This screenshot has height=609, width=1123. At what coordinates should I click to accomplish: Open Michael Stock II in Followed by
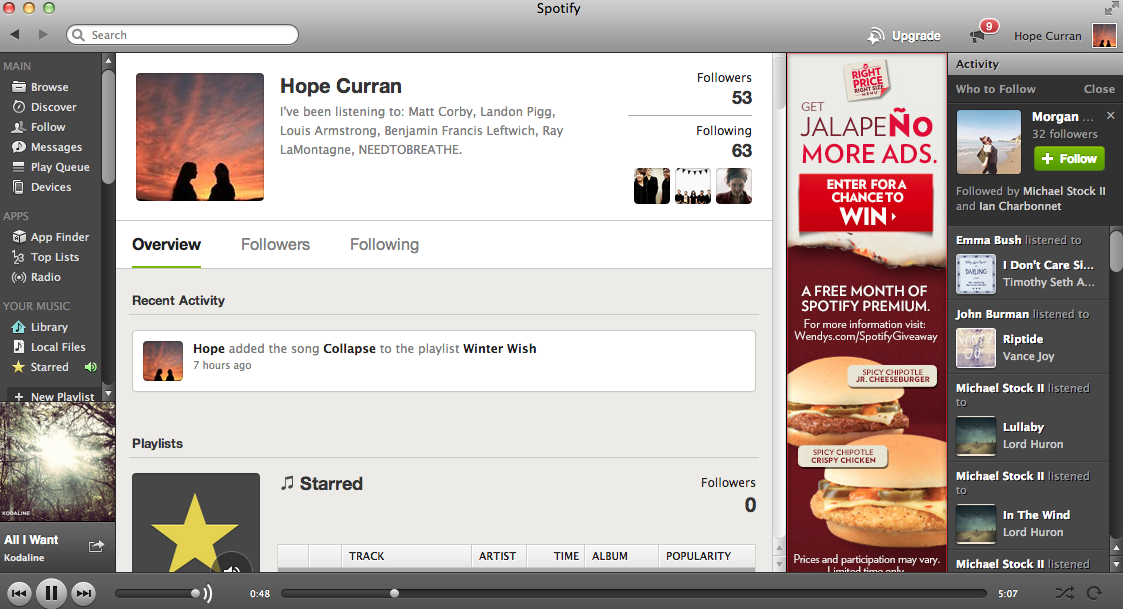click(x=1064, y=191)
